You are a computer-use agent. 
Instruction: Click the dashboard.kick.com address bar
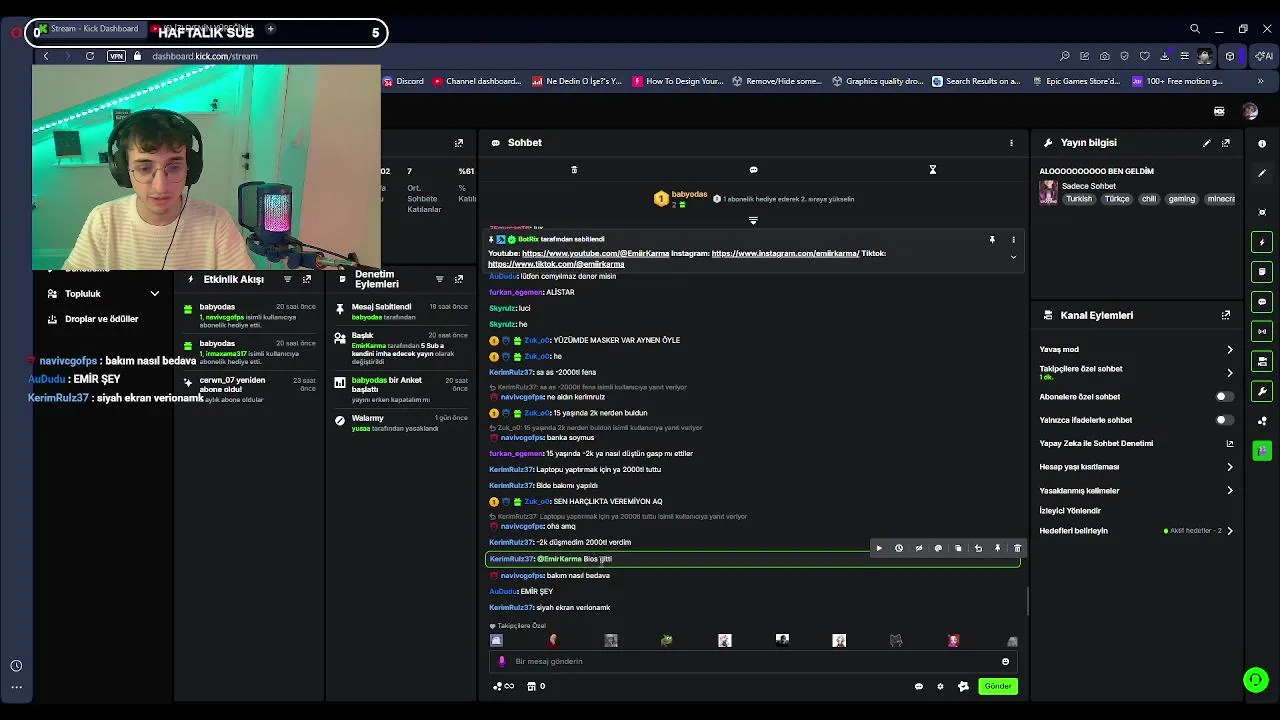pyautogui.click(x=204, y=56)
